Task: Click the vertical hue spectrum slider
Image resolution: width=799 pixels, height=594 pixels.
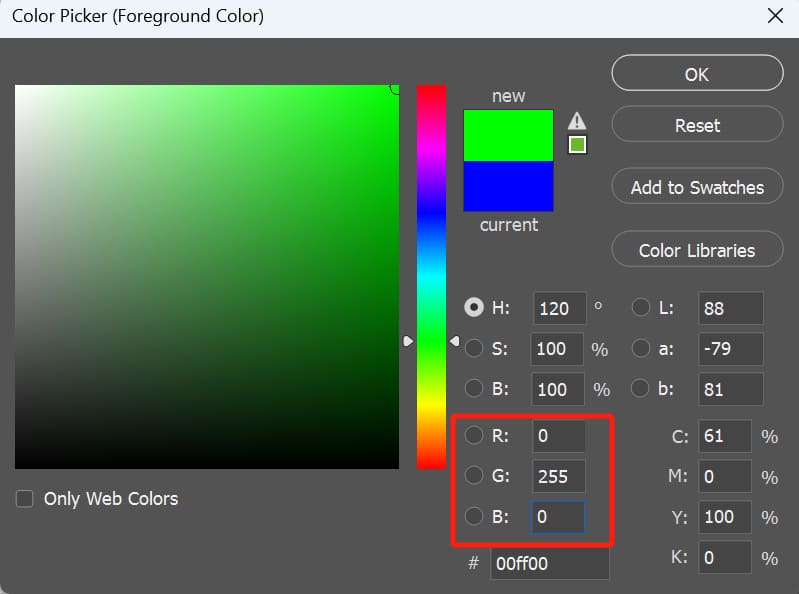Action: (x=431, y=277)
